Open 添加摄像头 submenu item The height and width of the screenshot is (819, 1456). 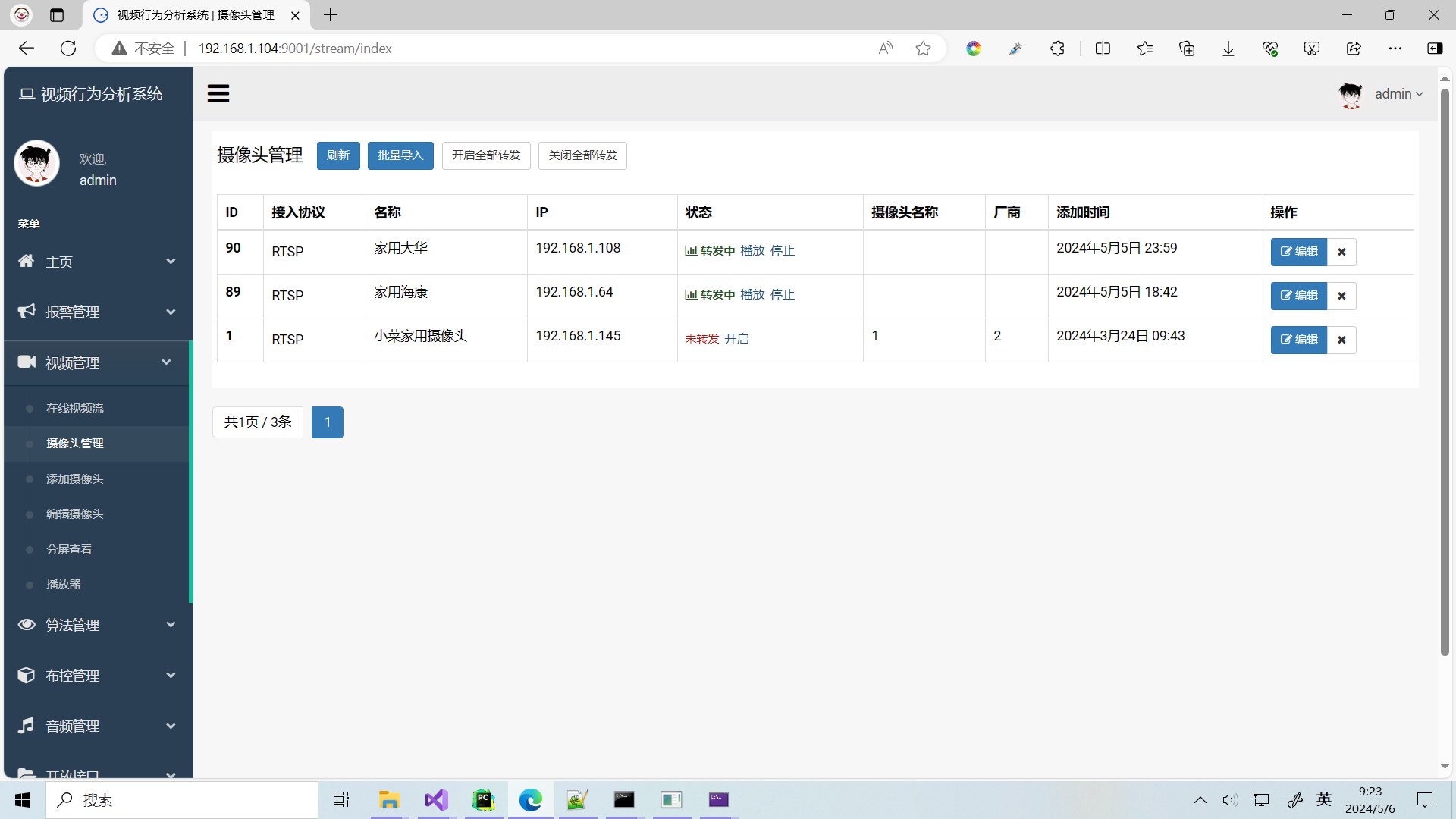(x=75, y=479)
